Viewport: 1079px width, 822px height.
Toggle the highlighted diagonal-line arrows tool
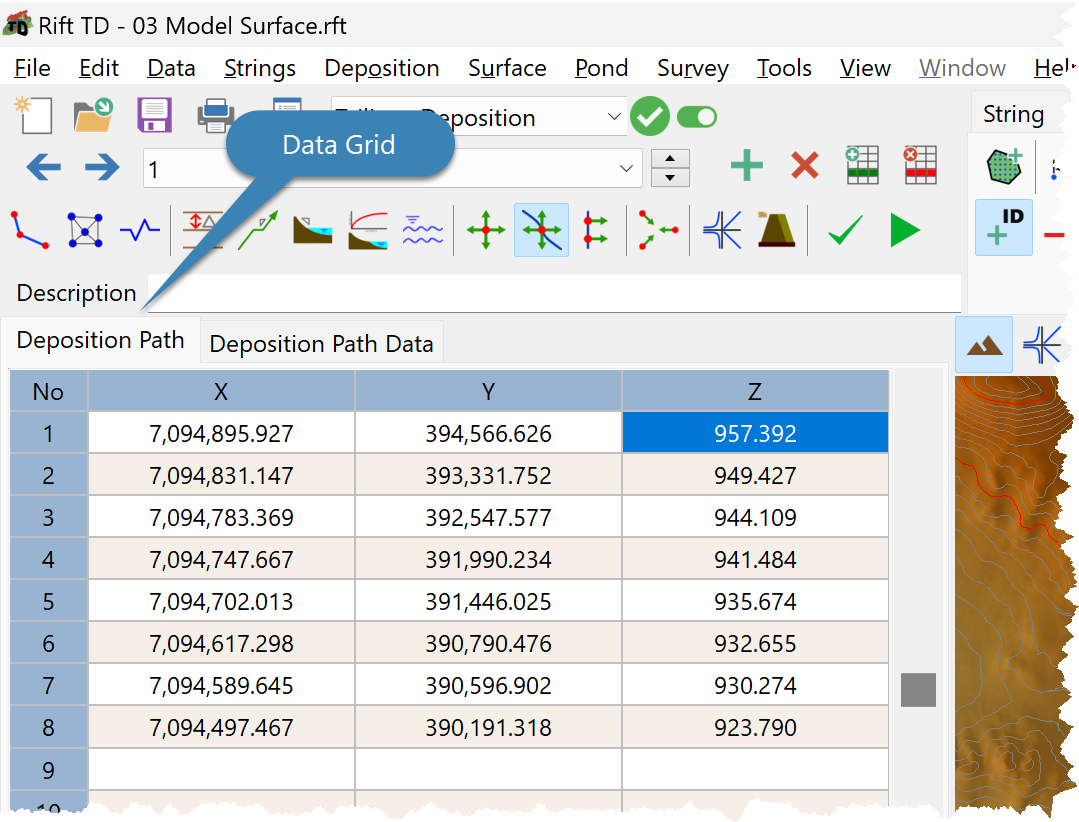click(541, 231)
